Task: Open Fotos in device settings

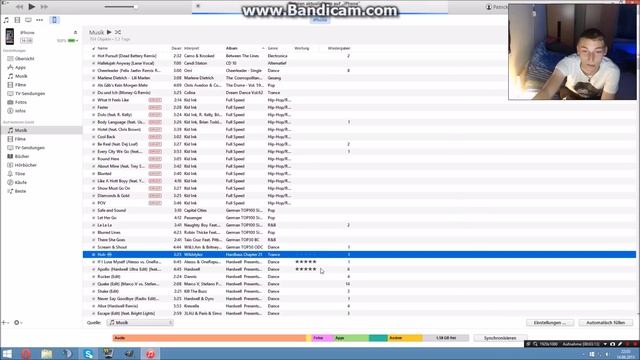Action: coord(21,102)
